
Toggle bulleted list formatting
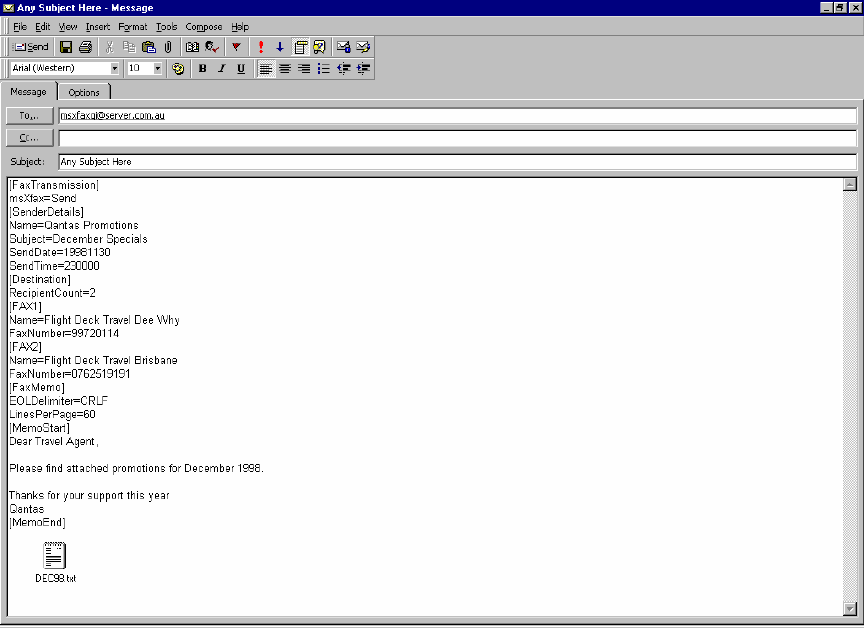(323, 69)
